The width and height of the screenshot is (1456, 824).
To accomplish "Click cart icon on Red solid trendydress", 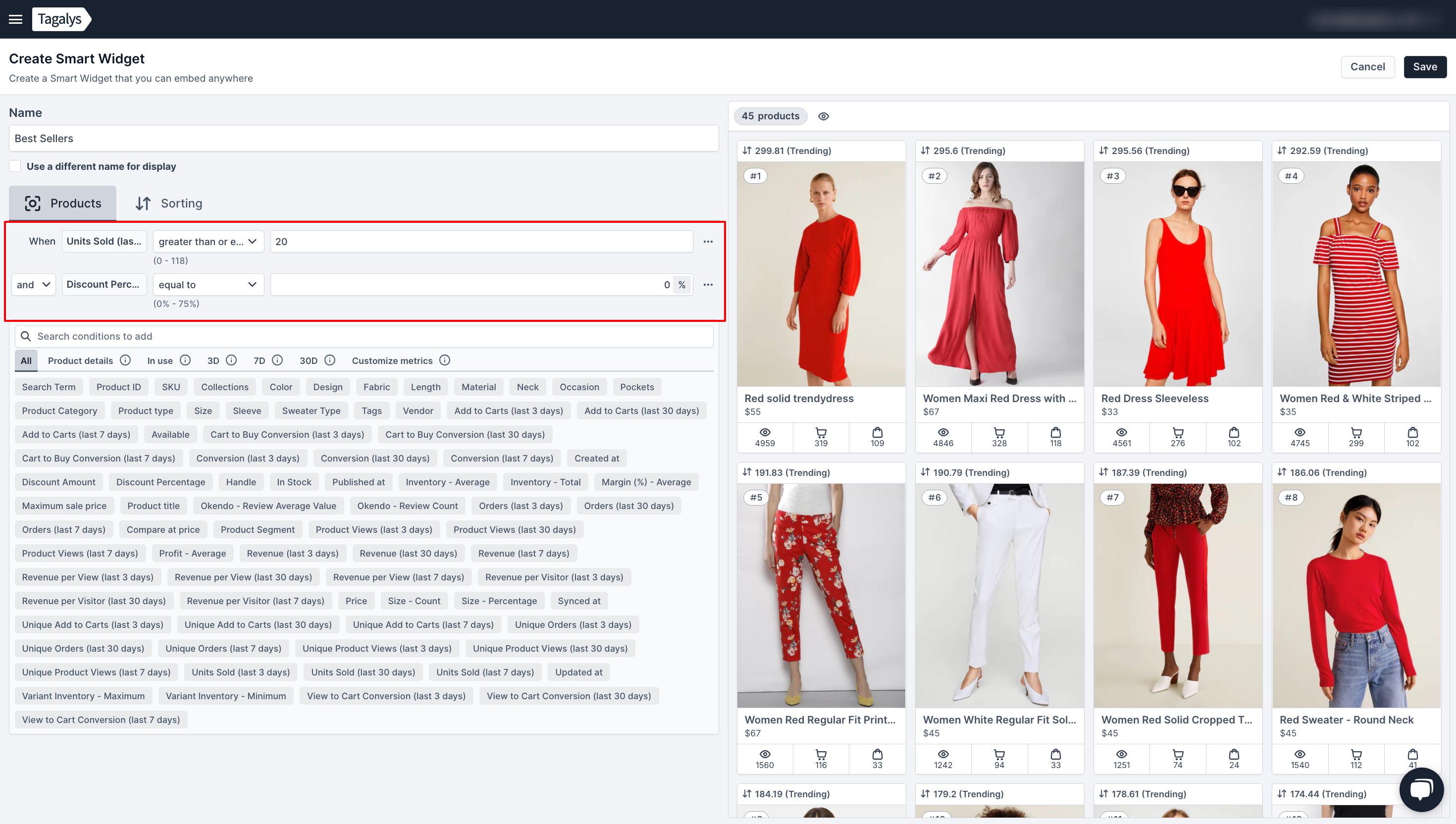I will 821,433.
